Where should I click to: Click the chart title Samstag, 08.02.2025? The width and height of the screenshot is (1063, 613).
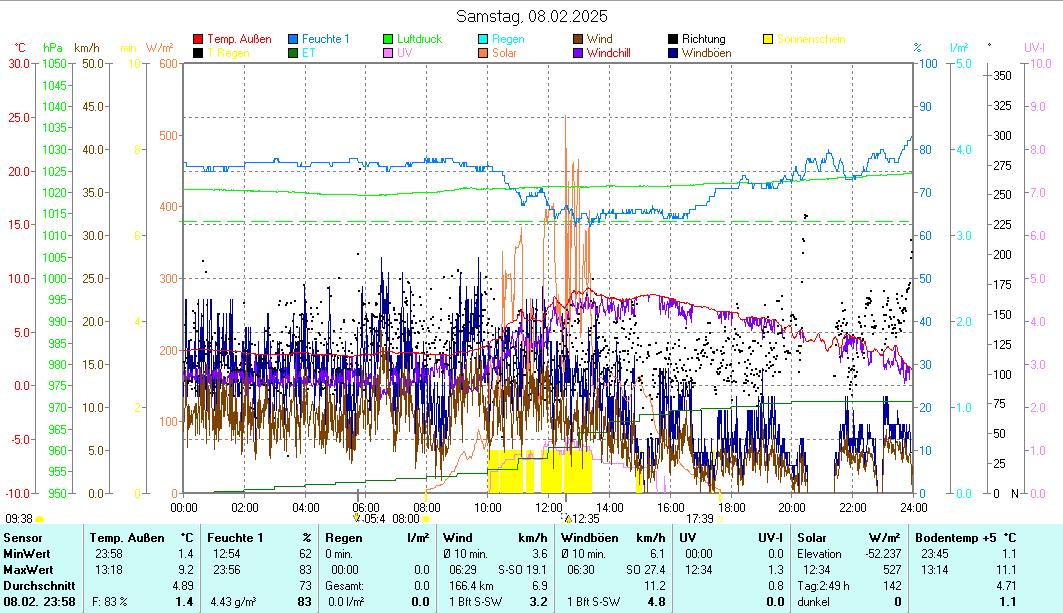tap(531, 16)
